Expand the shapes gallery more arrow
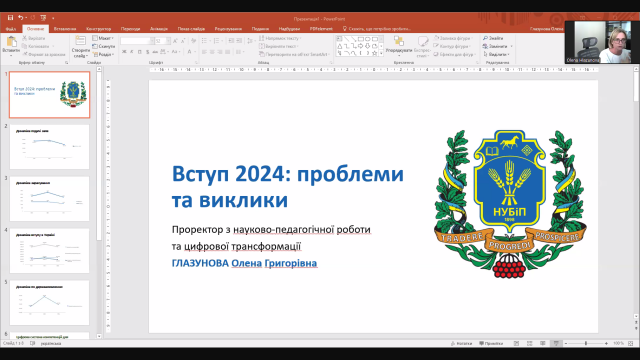This screenshot has height=360, width=640. (381, 53)
